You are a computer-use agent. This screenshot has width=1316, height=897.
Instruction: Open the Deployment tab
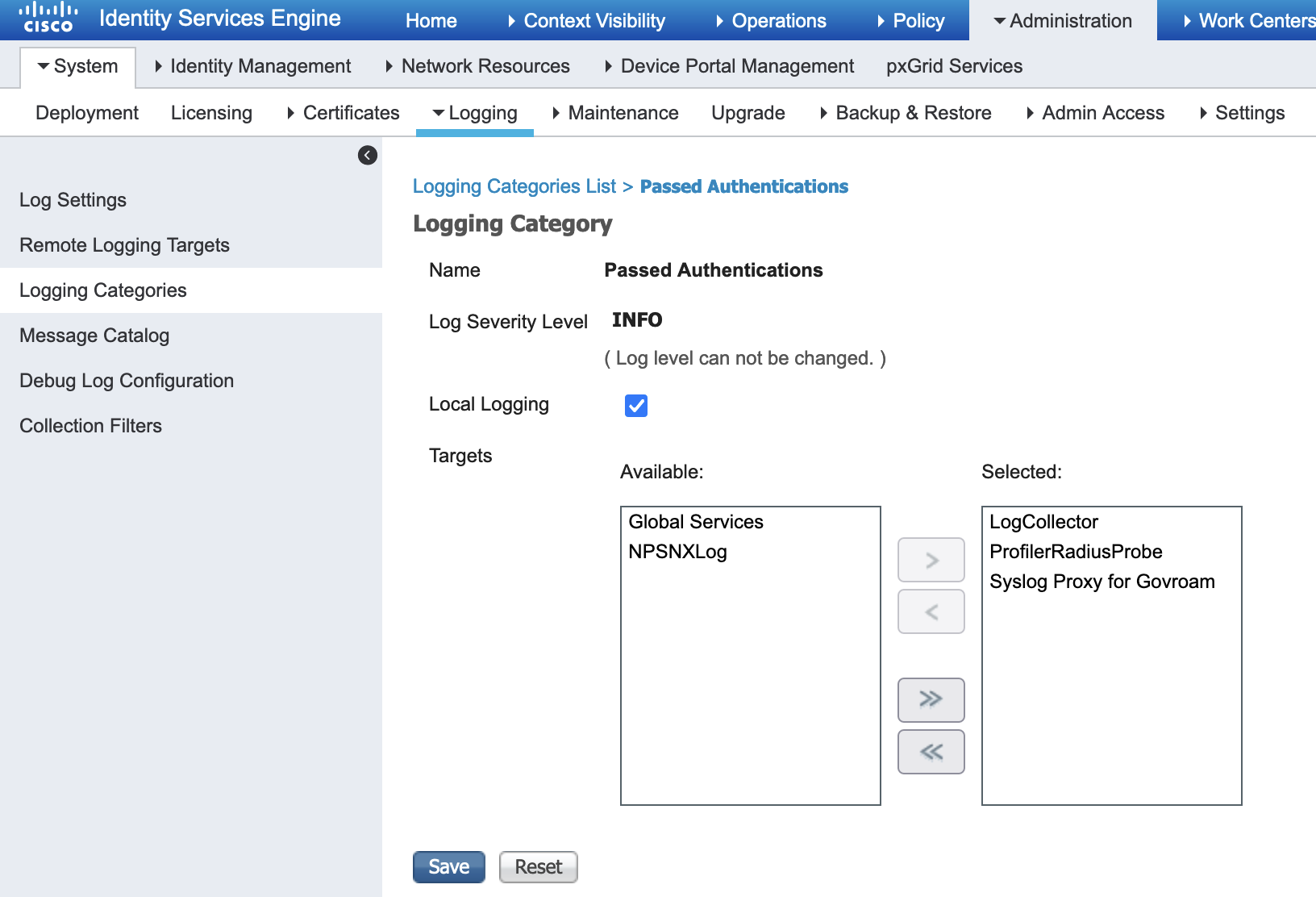pos(87,113)
